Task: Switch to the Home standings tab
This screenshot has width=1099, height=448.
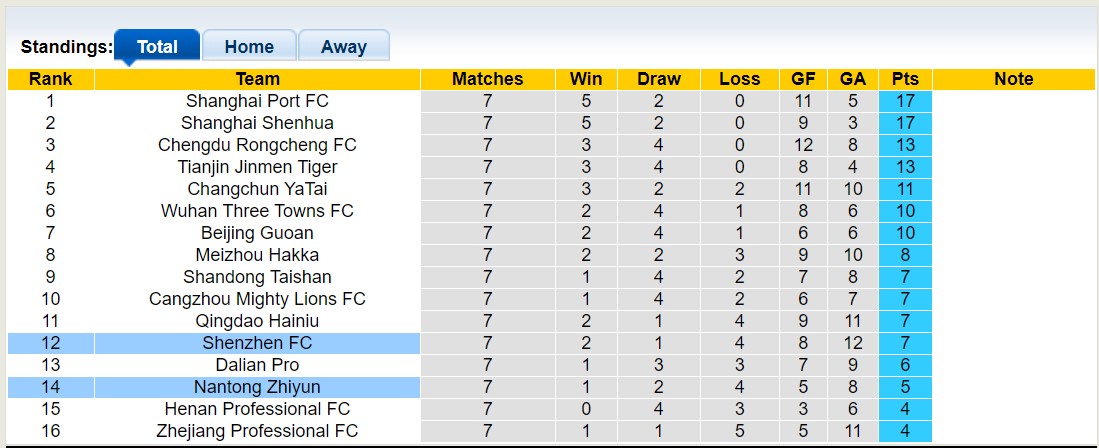Action: coord(249,46)
